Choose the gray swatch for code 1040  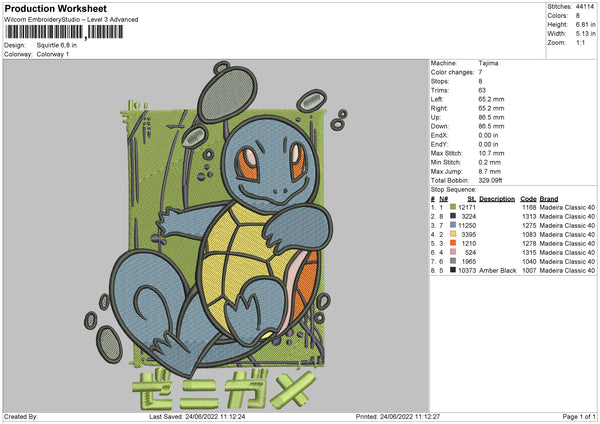(453, 261)
